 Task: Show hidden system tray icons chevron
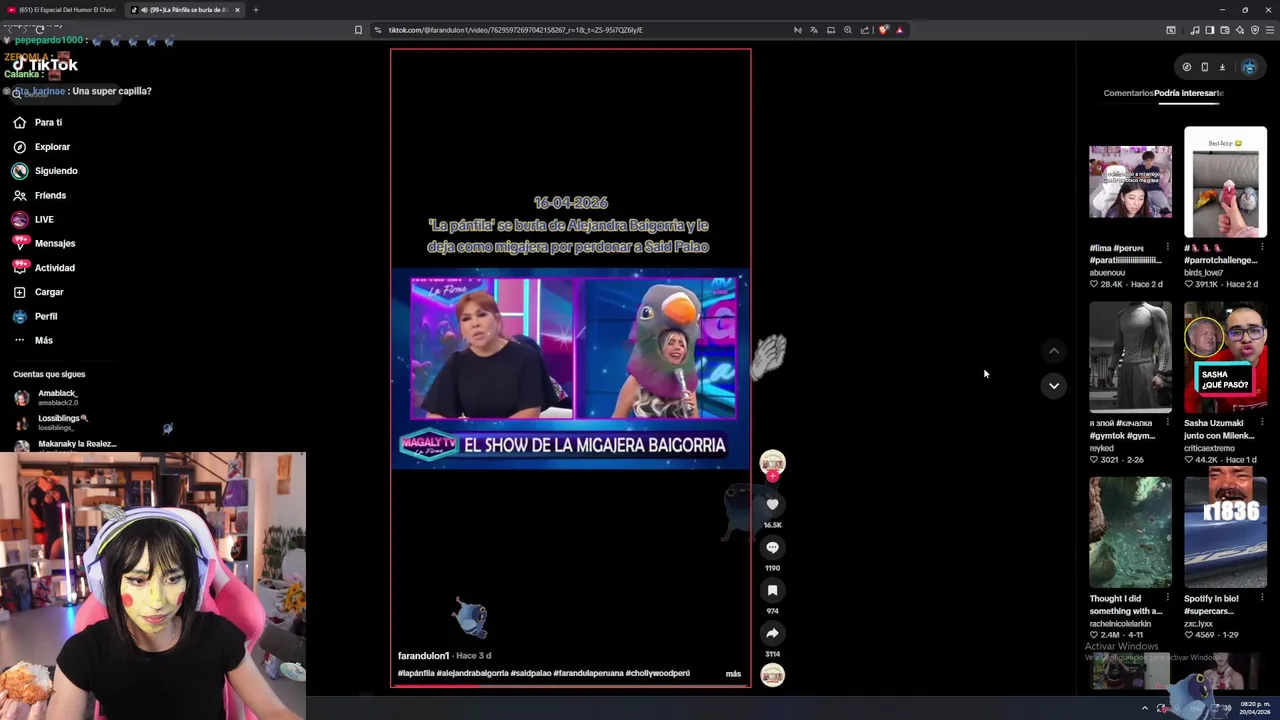[1145, 708]
